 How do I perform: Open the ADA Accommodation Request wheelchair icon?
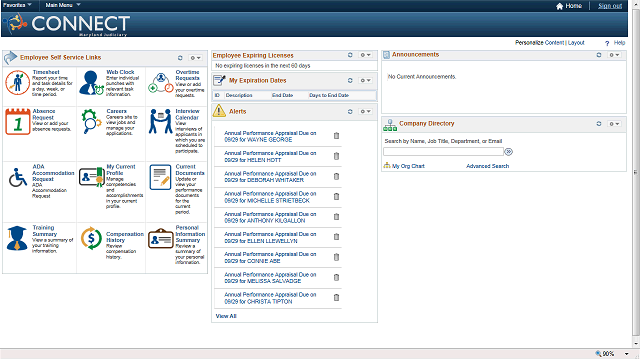pos(18,177)
